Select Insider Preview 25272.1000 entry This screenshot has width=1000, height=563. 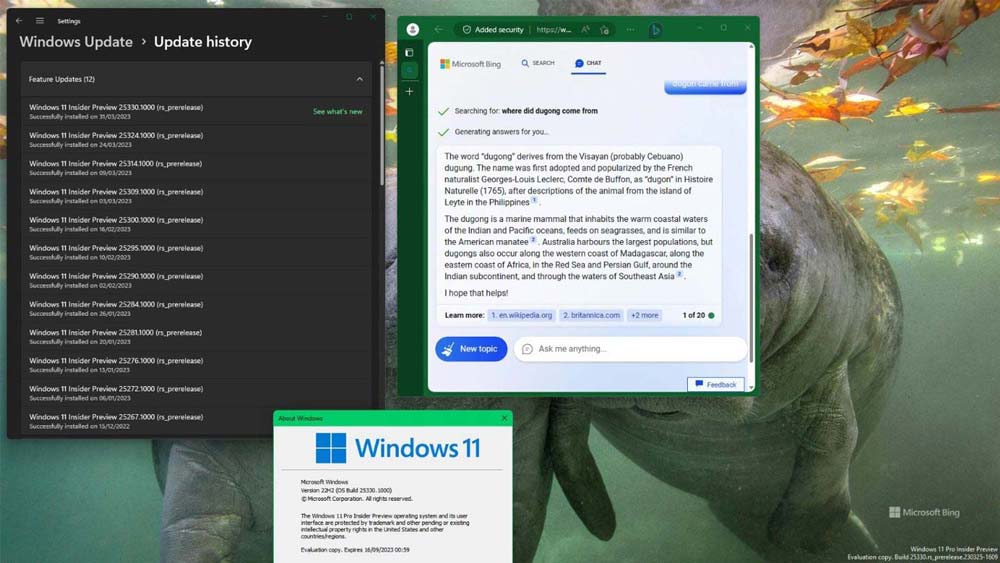click(x=196, y=393)
